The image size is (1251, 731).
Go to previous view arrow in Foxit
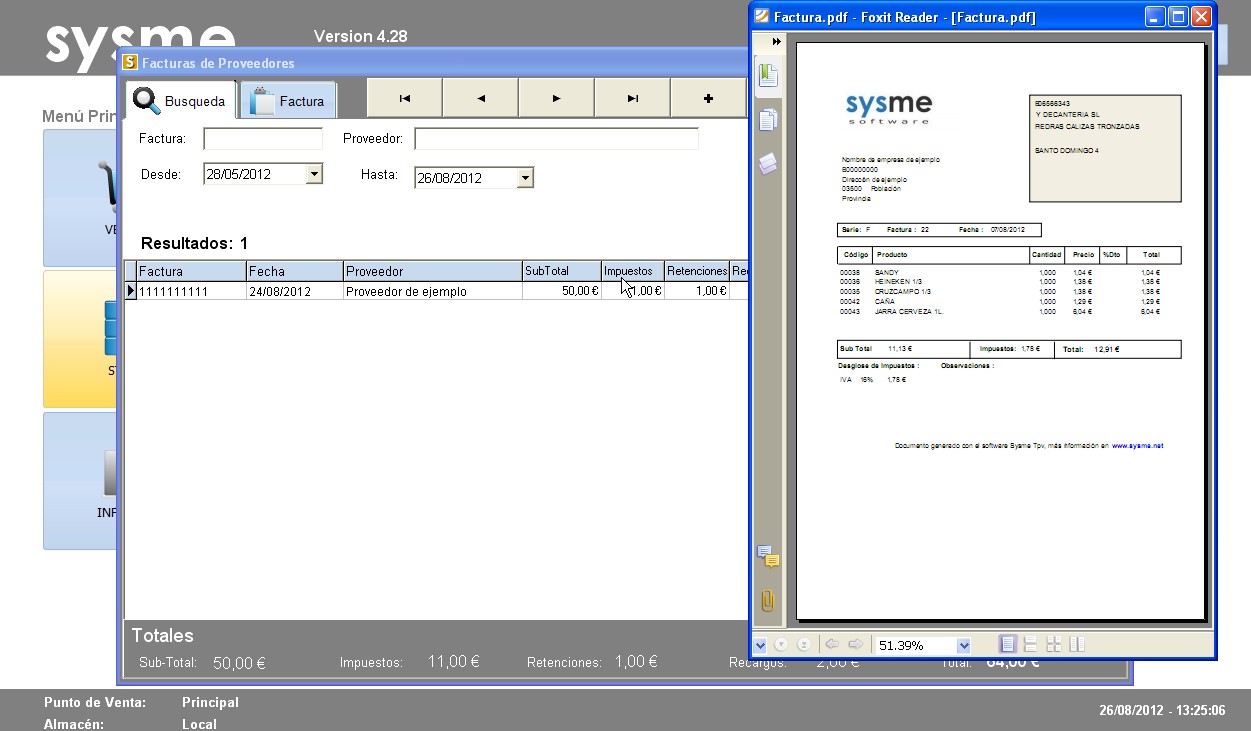click(832, 645)
